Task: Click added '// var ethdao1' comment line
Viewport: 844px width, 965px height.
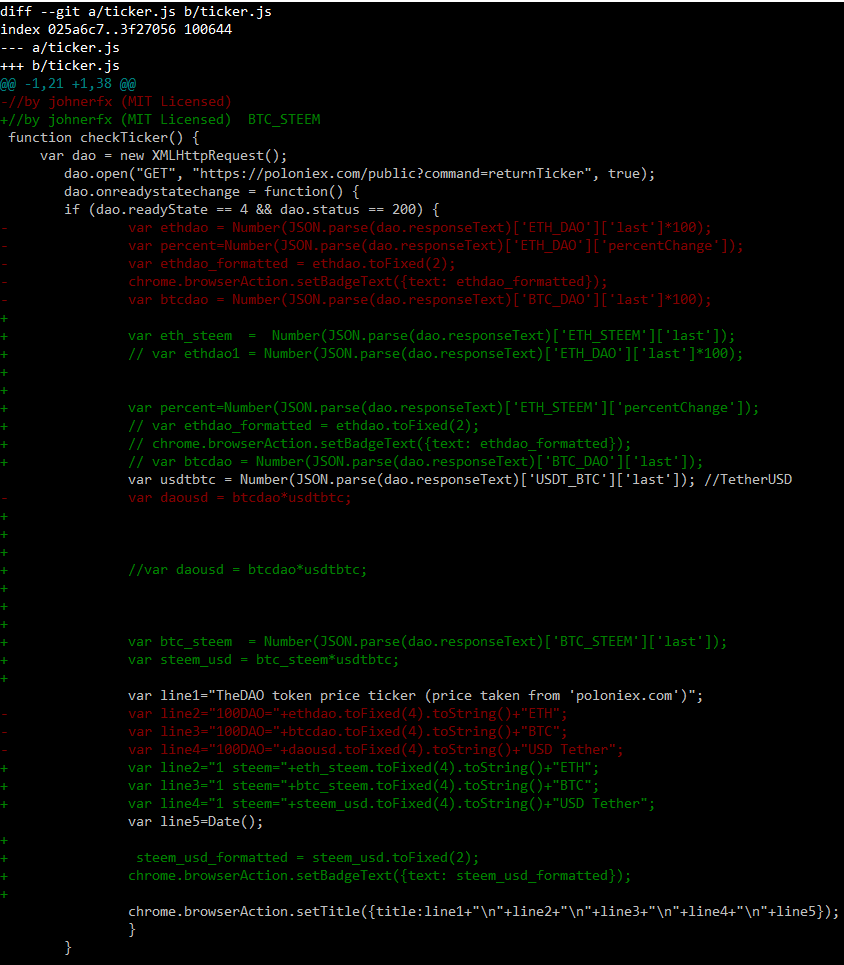Action: click(x=436, y=353)
